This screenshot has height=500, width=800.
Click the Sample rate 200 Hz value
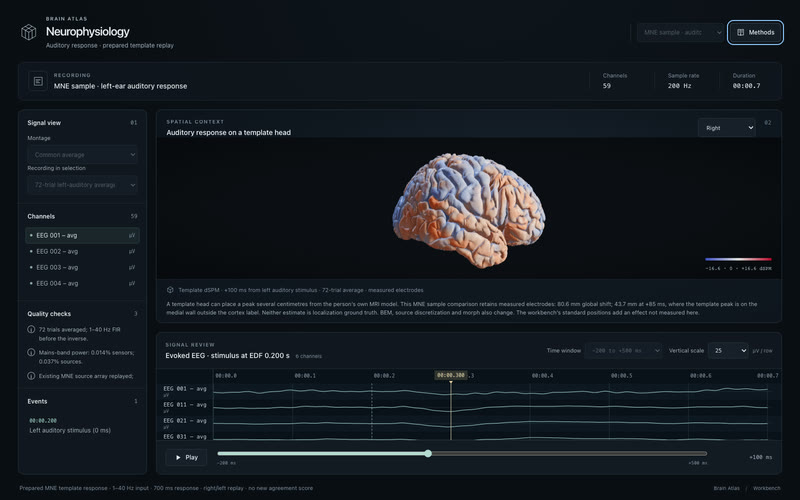coord(680,86)
